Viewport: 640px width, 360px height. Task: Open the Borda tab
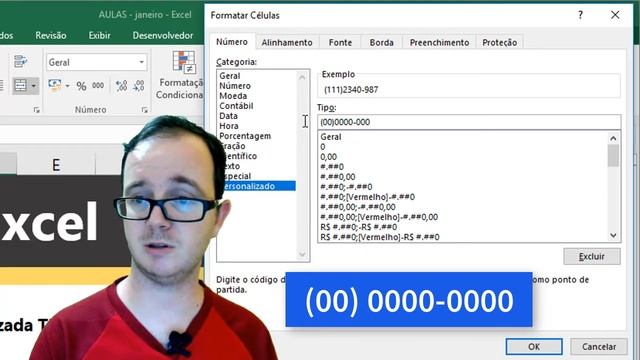382,42
